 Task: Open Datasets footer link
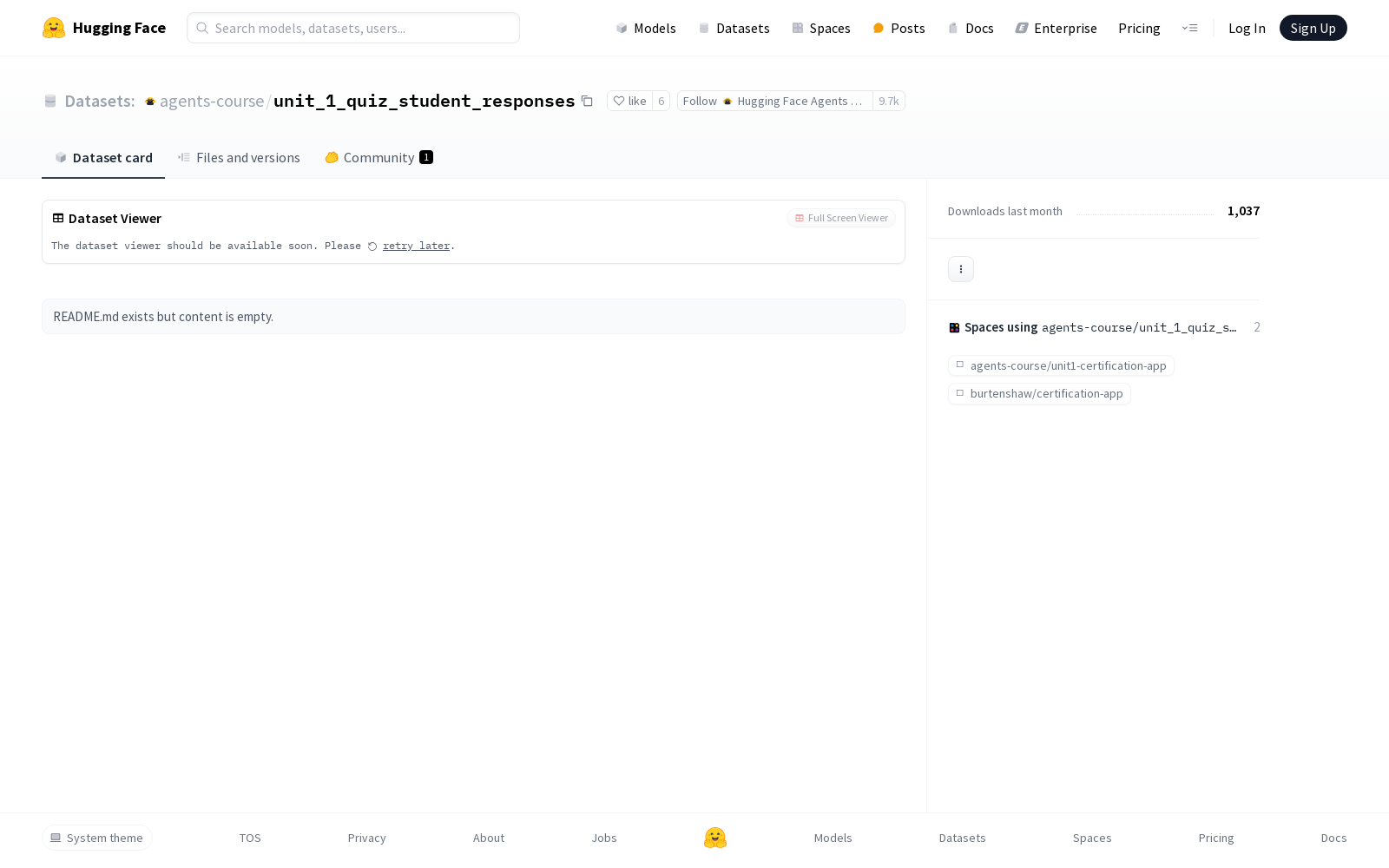(962, 838)
